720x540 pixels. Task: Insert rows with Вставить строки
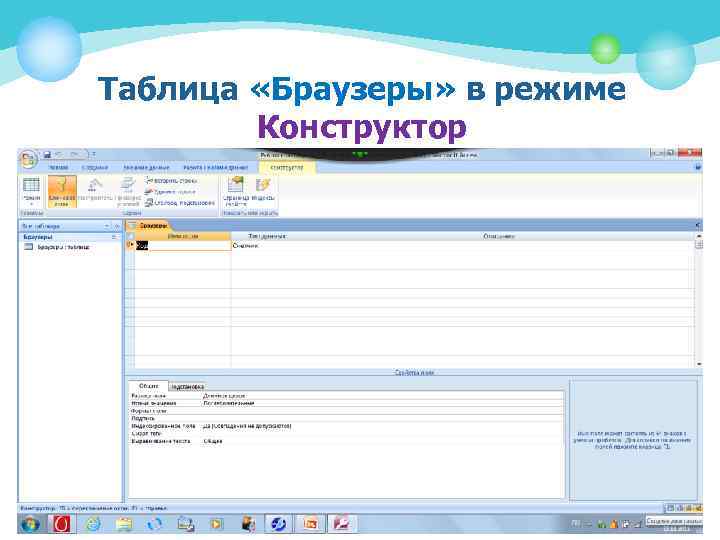click(171, 181)
